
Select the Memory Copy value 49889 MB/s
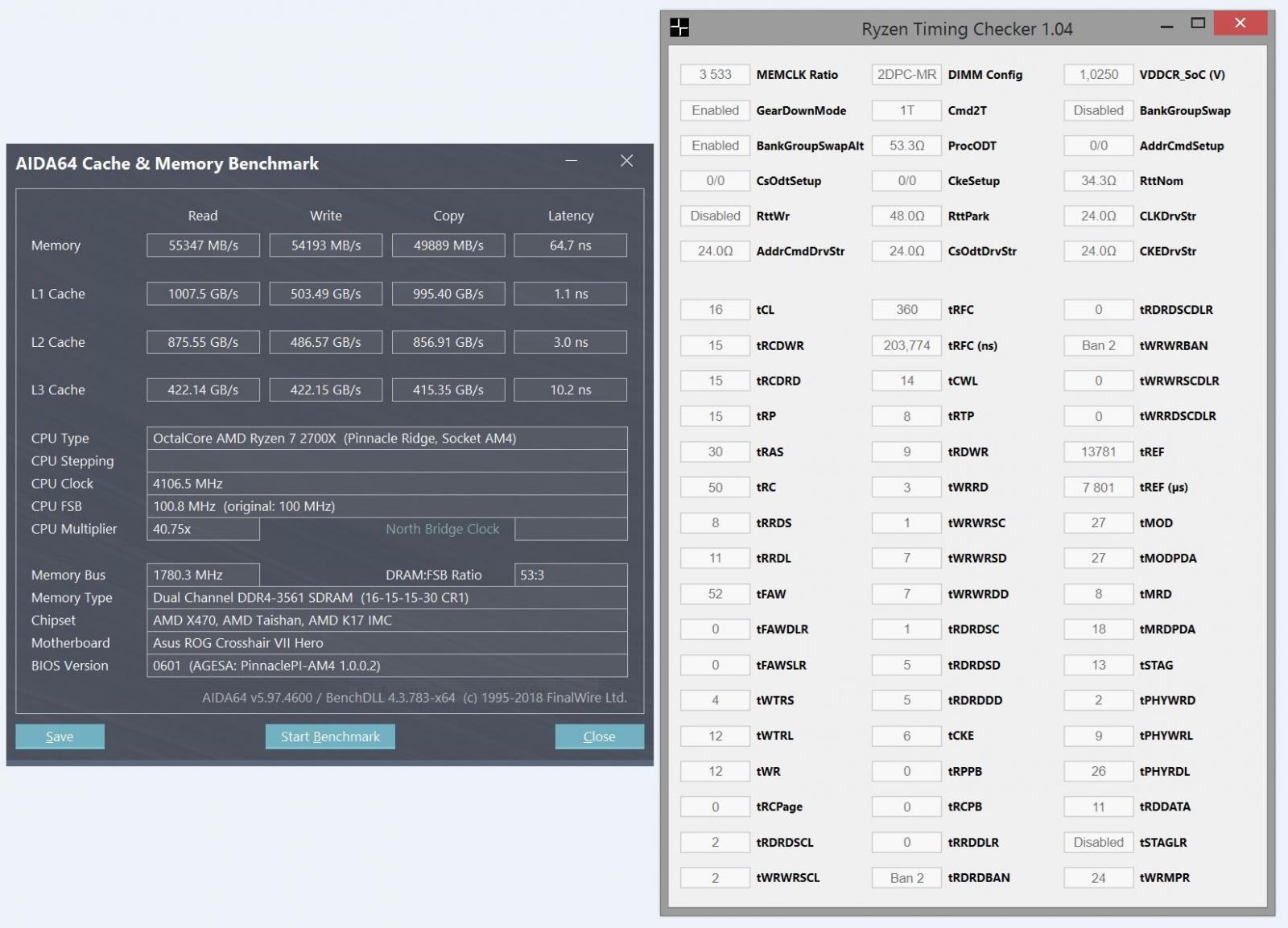(x=448, y=245)
